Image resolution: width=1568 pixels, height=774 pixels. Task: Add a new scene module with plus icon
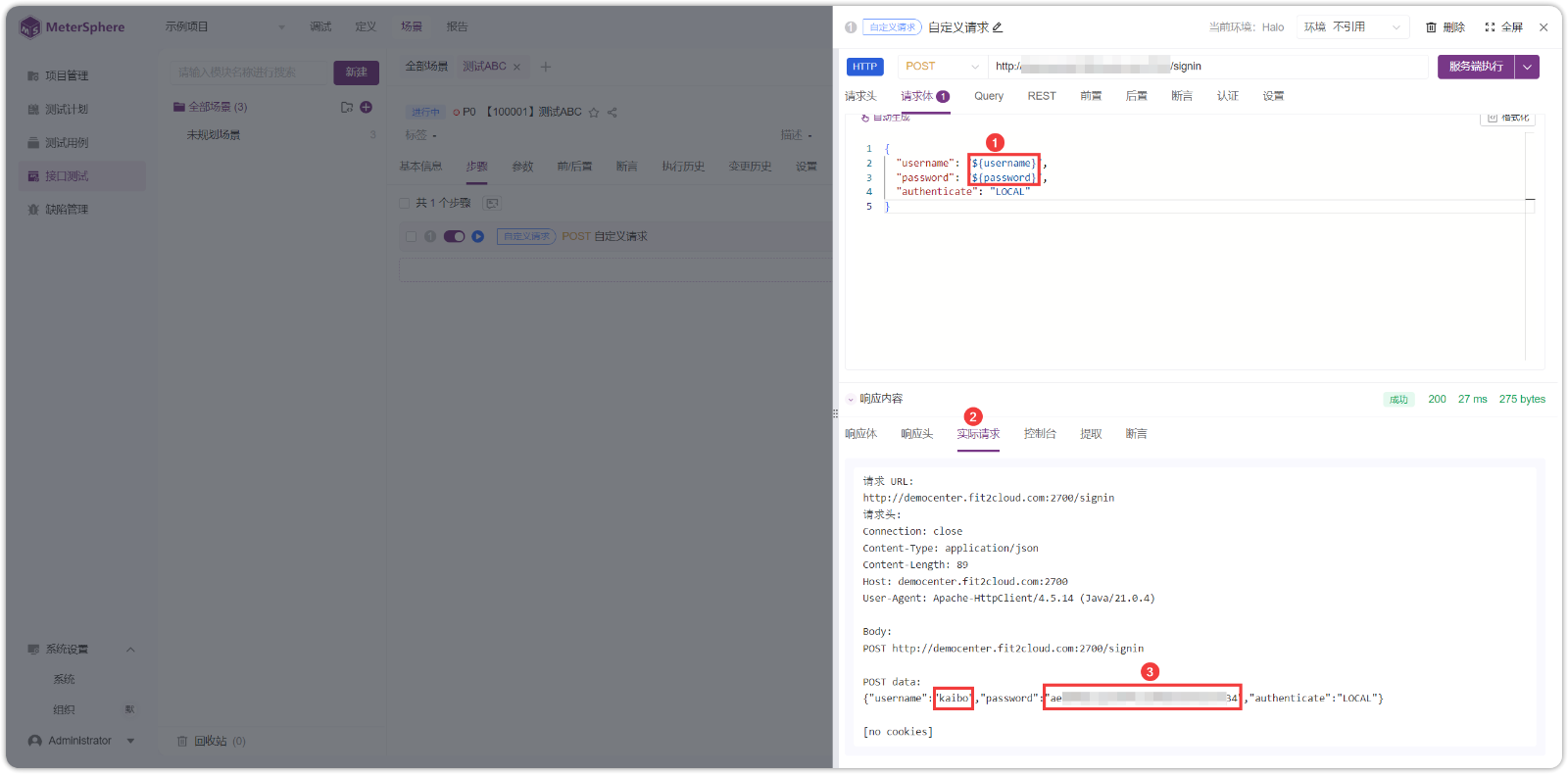tap(366, 107)
